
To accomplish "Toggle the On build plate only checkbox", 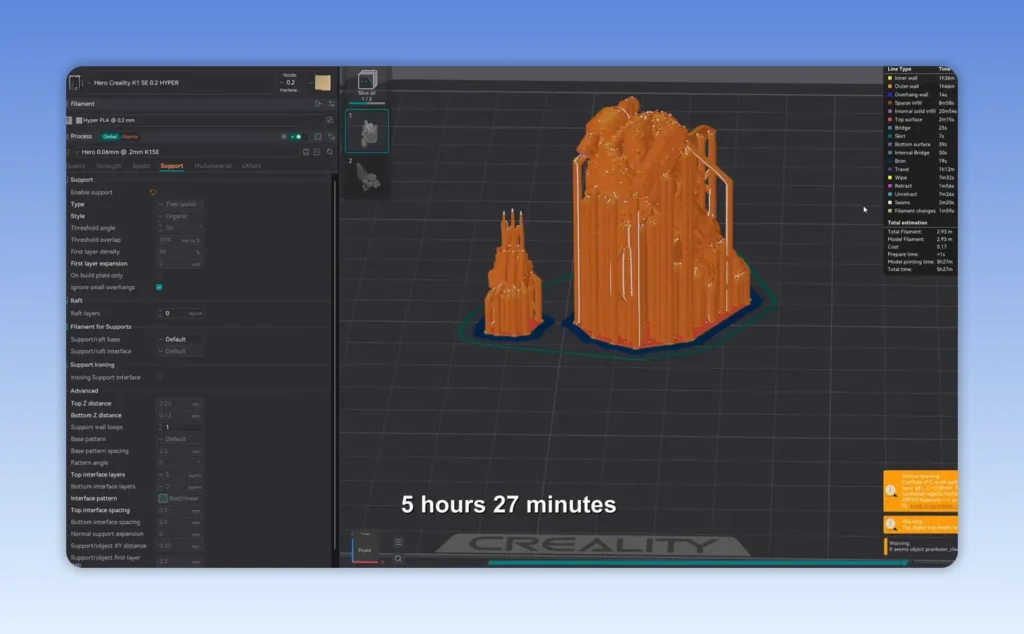I will [x=159, y=276].
